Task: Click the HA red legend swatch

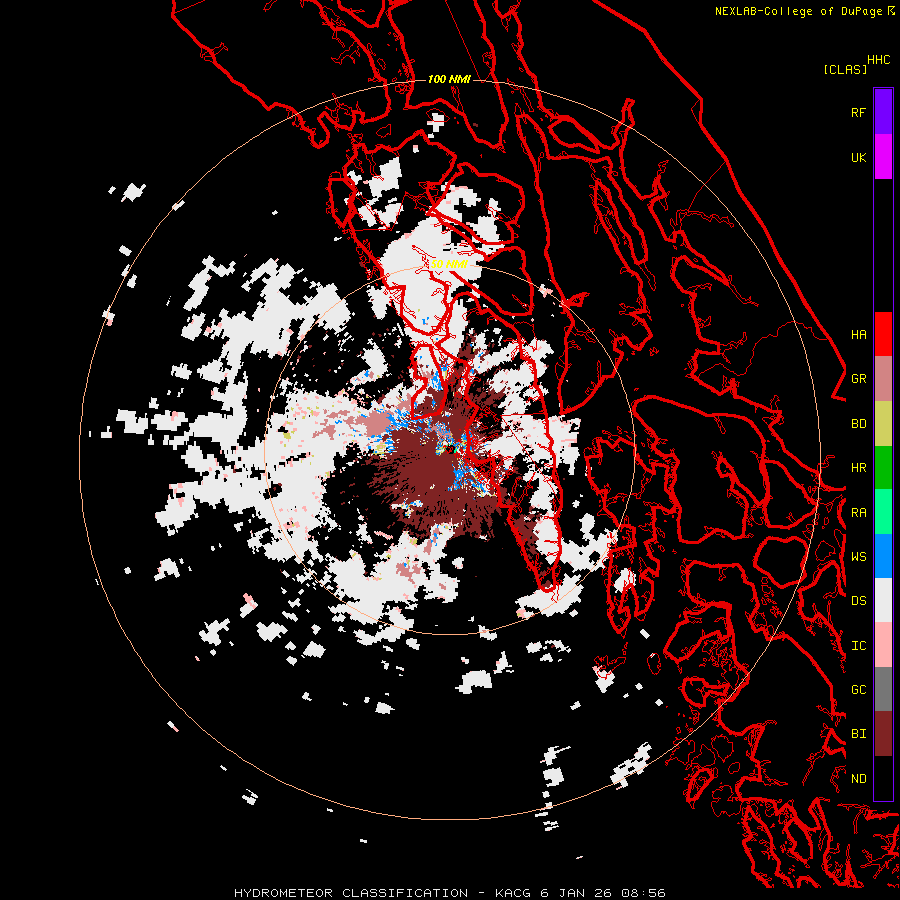Action: tap(883, 334)
